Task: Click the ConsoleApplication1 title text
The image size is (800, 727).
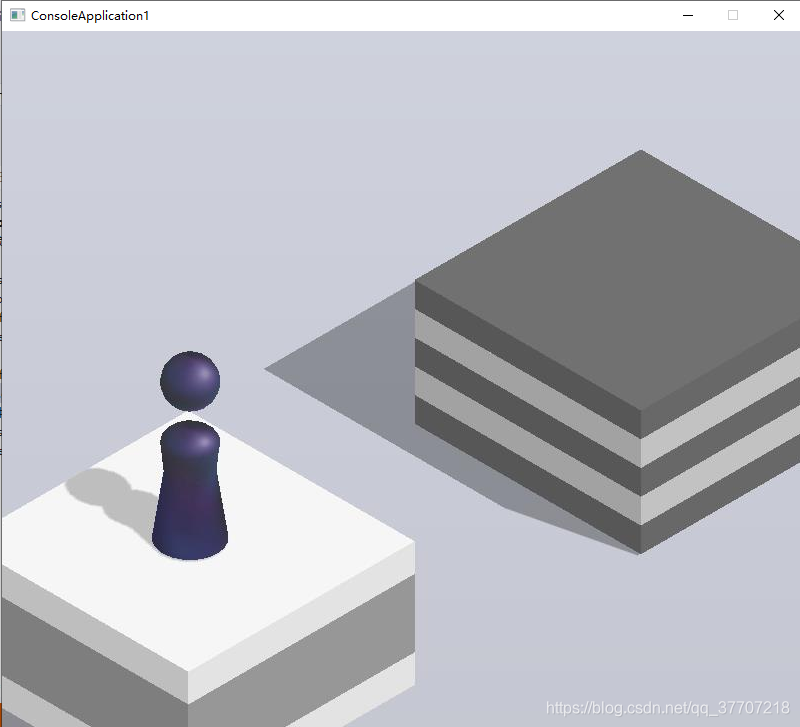Action: 90,16
